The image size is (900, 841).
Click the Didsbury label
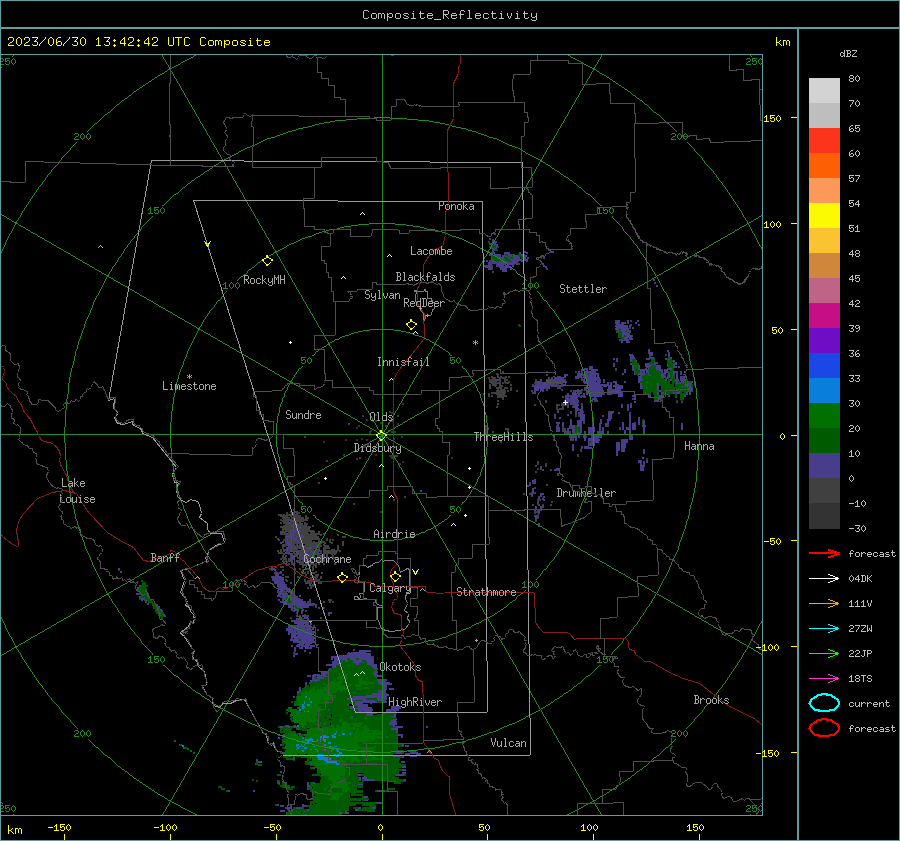tap(378, 448)
